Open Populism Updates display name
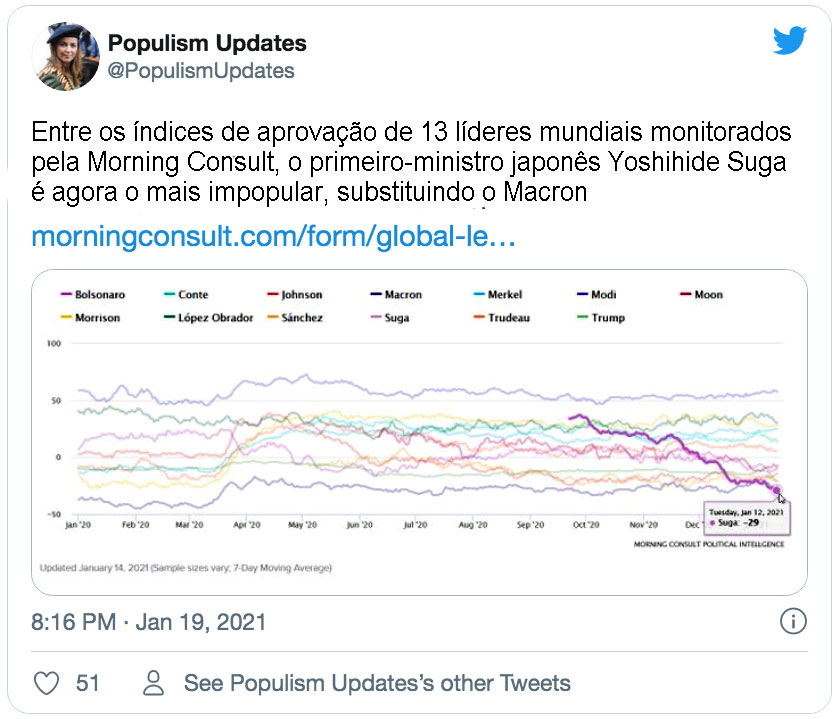 tap(207, 43)
